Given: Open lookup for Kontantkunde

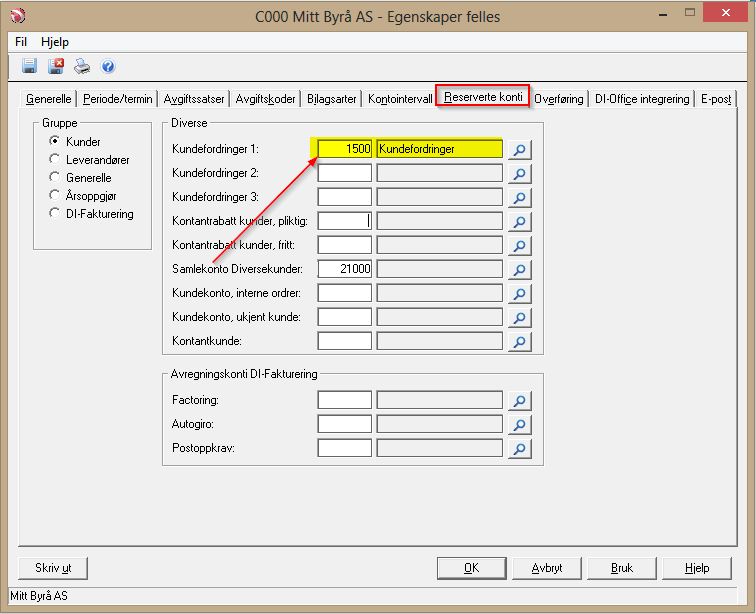Looking at the screenshot, I should pos(520,341).
